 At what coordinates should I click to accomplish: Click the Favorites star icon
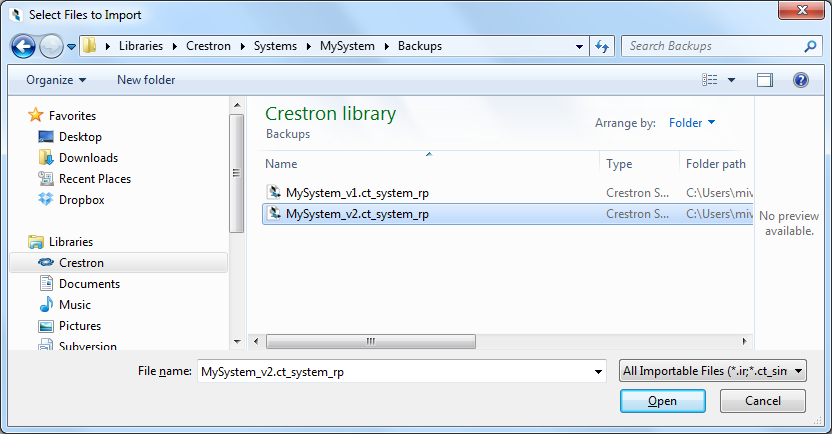(x=36, y=115)
